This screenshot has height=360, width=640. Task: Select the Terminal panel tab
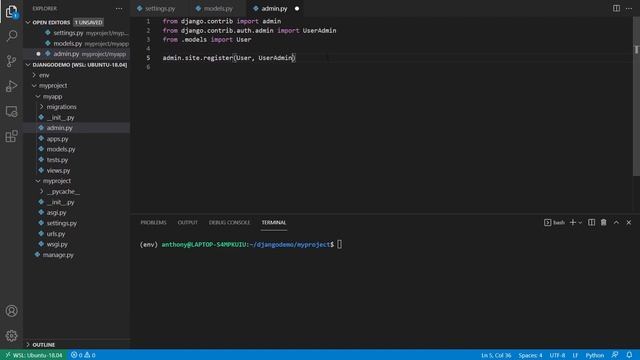point(274,223)
